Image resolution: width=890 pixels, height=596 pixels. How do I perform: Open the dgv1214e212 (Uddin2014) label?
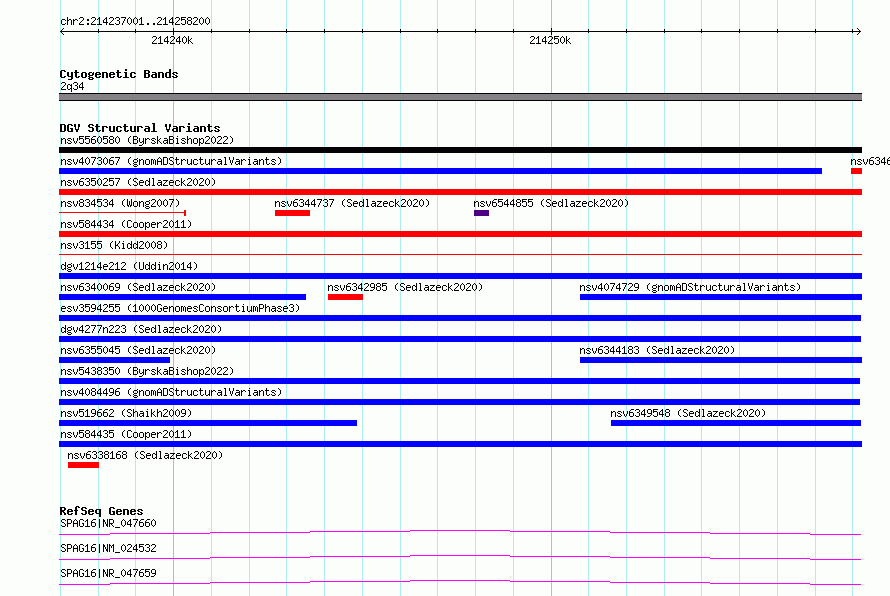click(129, 266)
